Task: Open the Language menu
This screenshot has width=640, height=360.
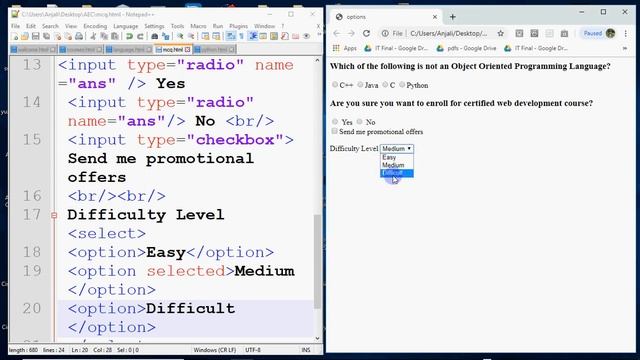Action: tap(125, 26)
